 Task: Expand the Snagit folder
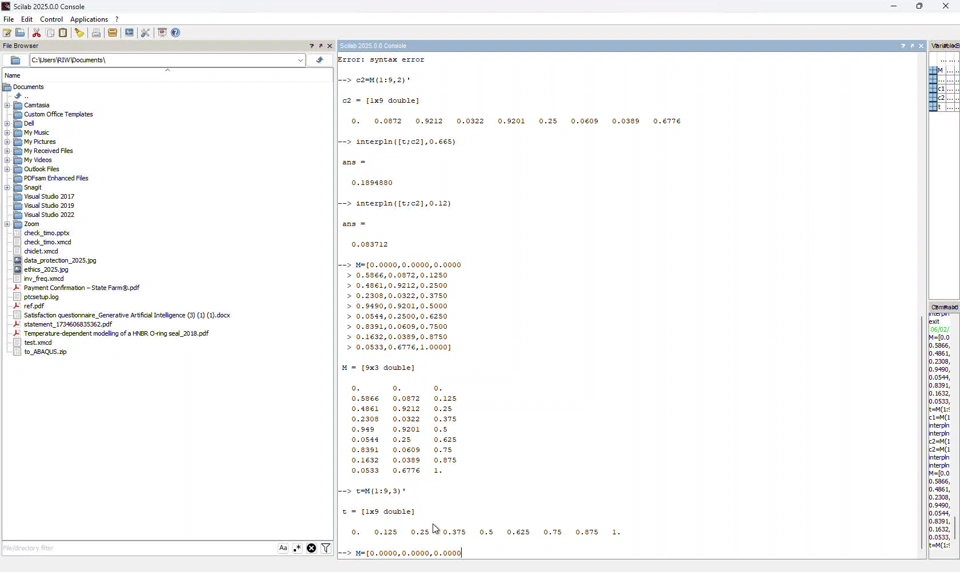(7, 187)
